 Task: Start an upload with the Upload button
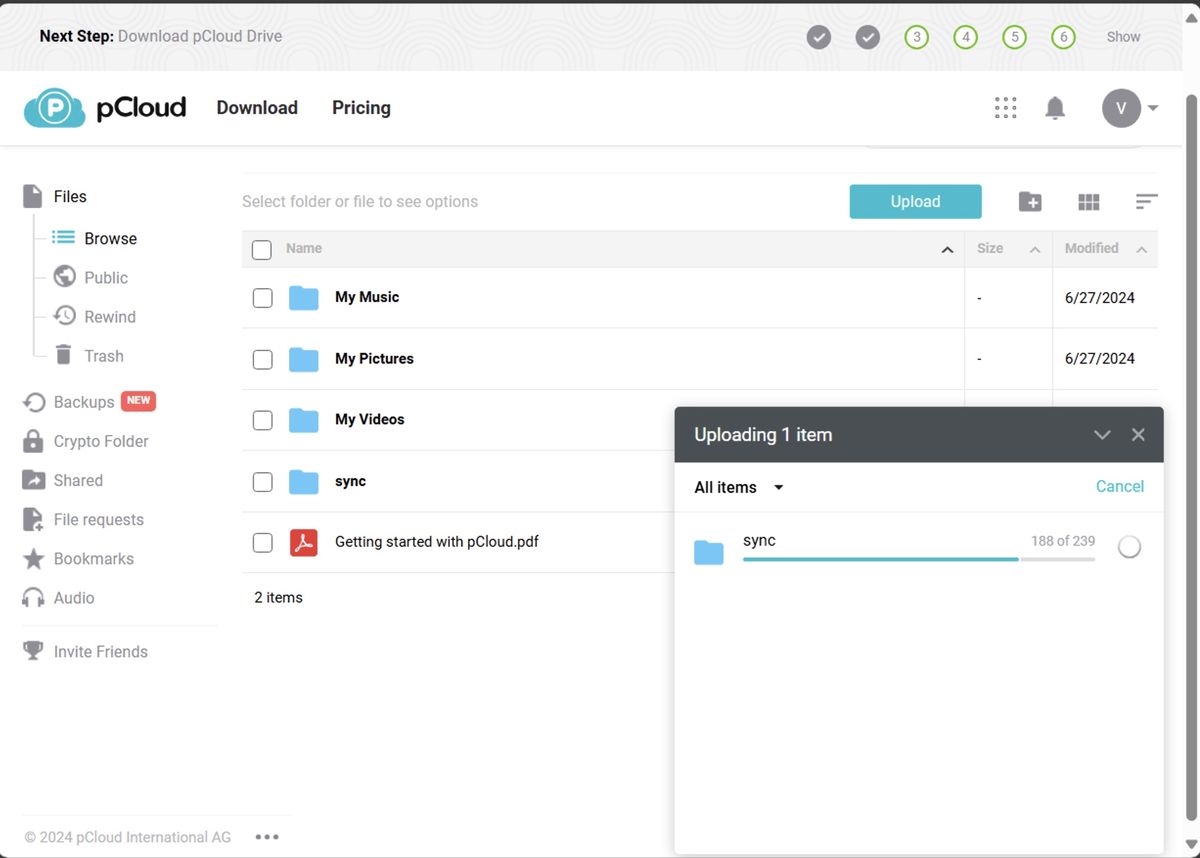click(x=915, y=201)
